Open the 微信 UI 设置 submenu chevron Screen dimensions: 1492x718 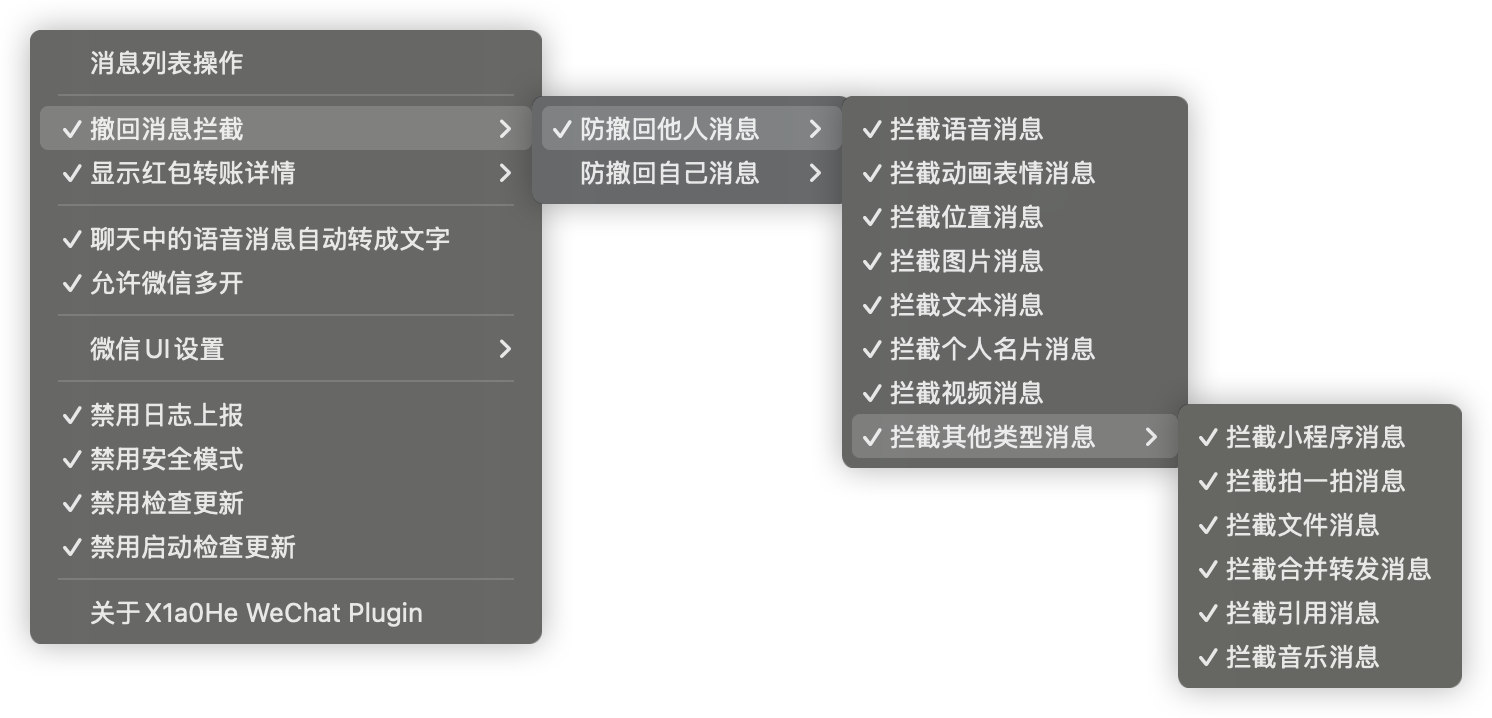pyautogui.click(x=505, y=349)
